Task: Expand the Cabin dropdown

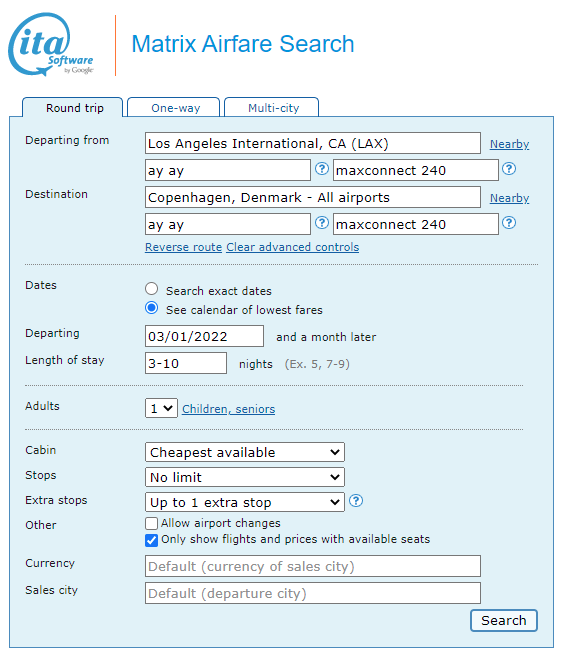Action: click(x=245, y=452)
